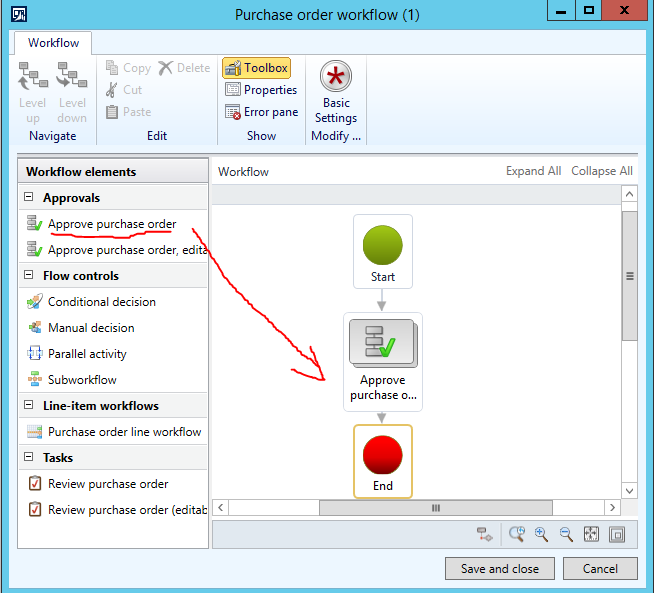Toggle the Toolbox pane button
The width and height of the screenshot is (654, 593).
coord(257,68)
